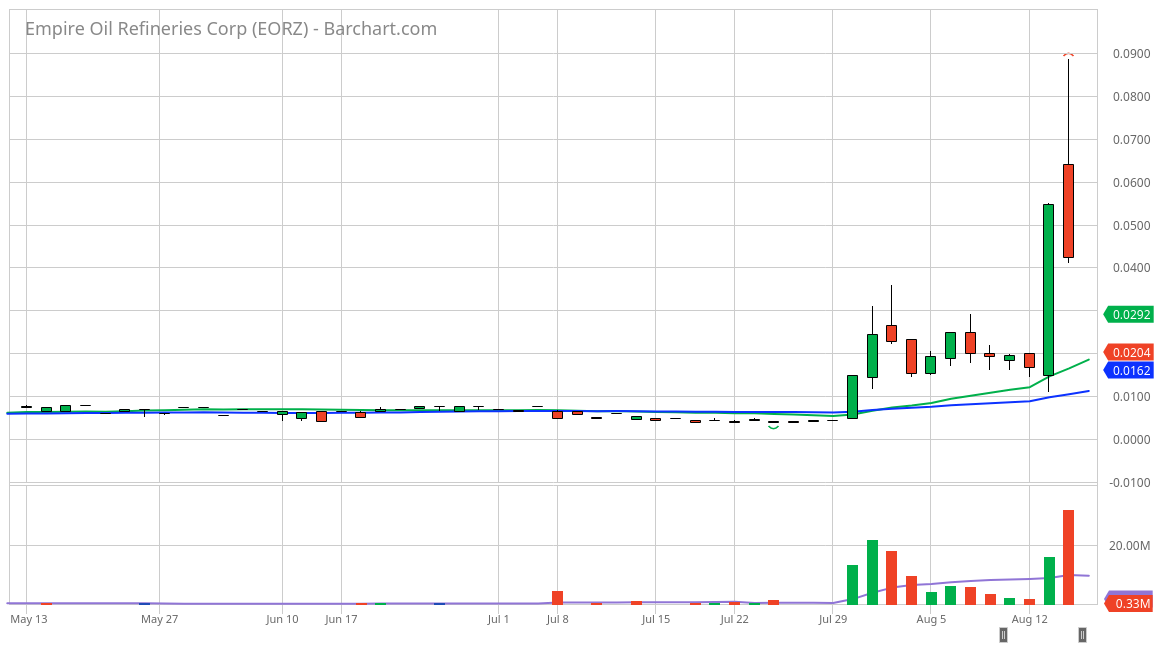This screenshot has width=1156, height=650.
Task: Click the 0.0000 price axis label
Action: (x=1132, y=440)
